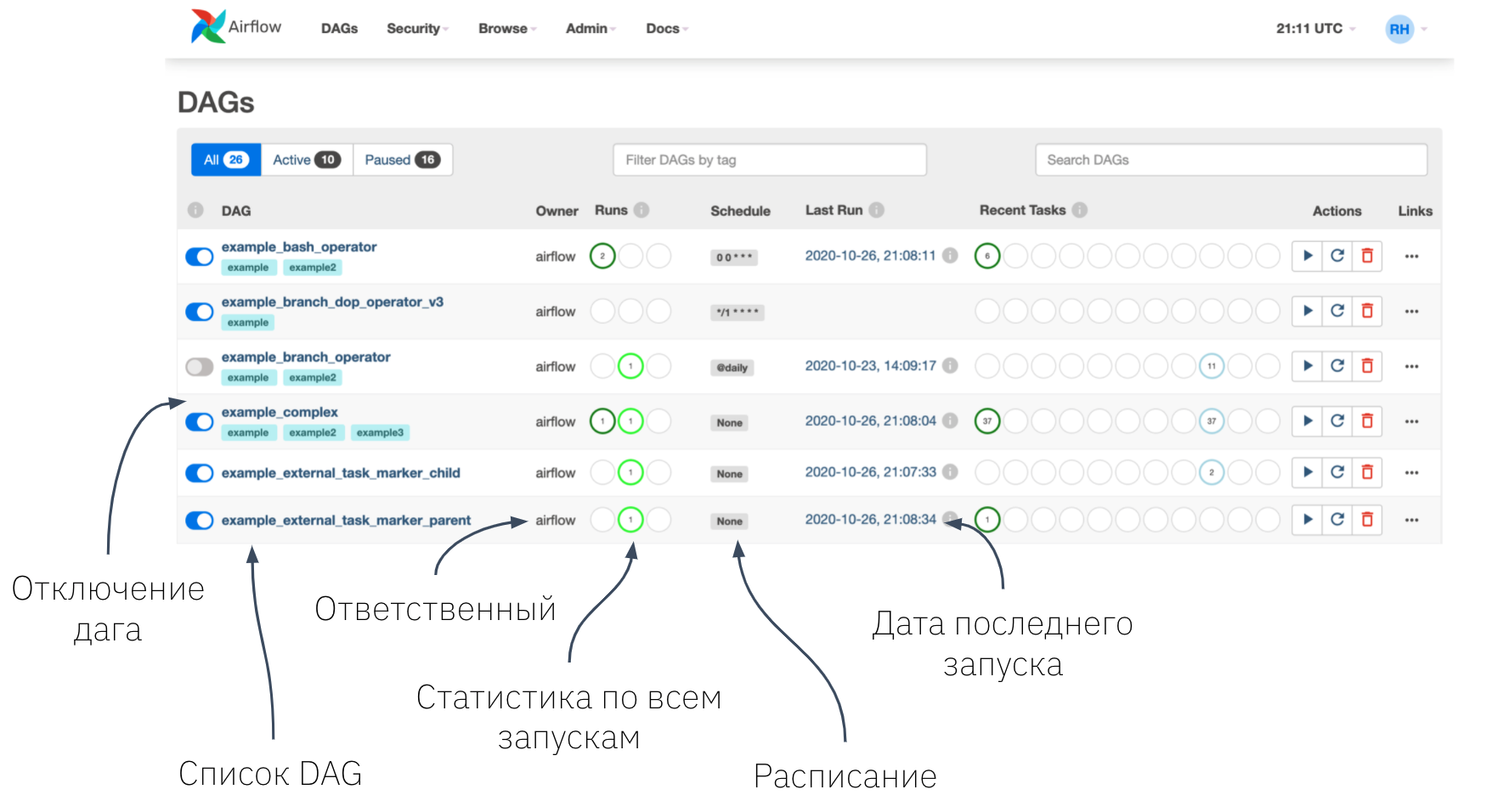
Task: Open the RH user account menu
Action: pos(1406,29)
